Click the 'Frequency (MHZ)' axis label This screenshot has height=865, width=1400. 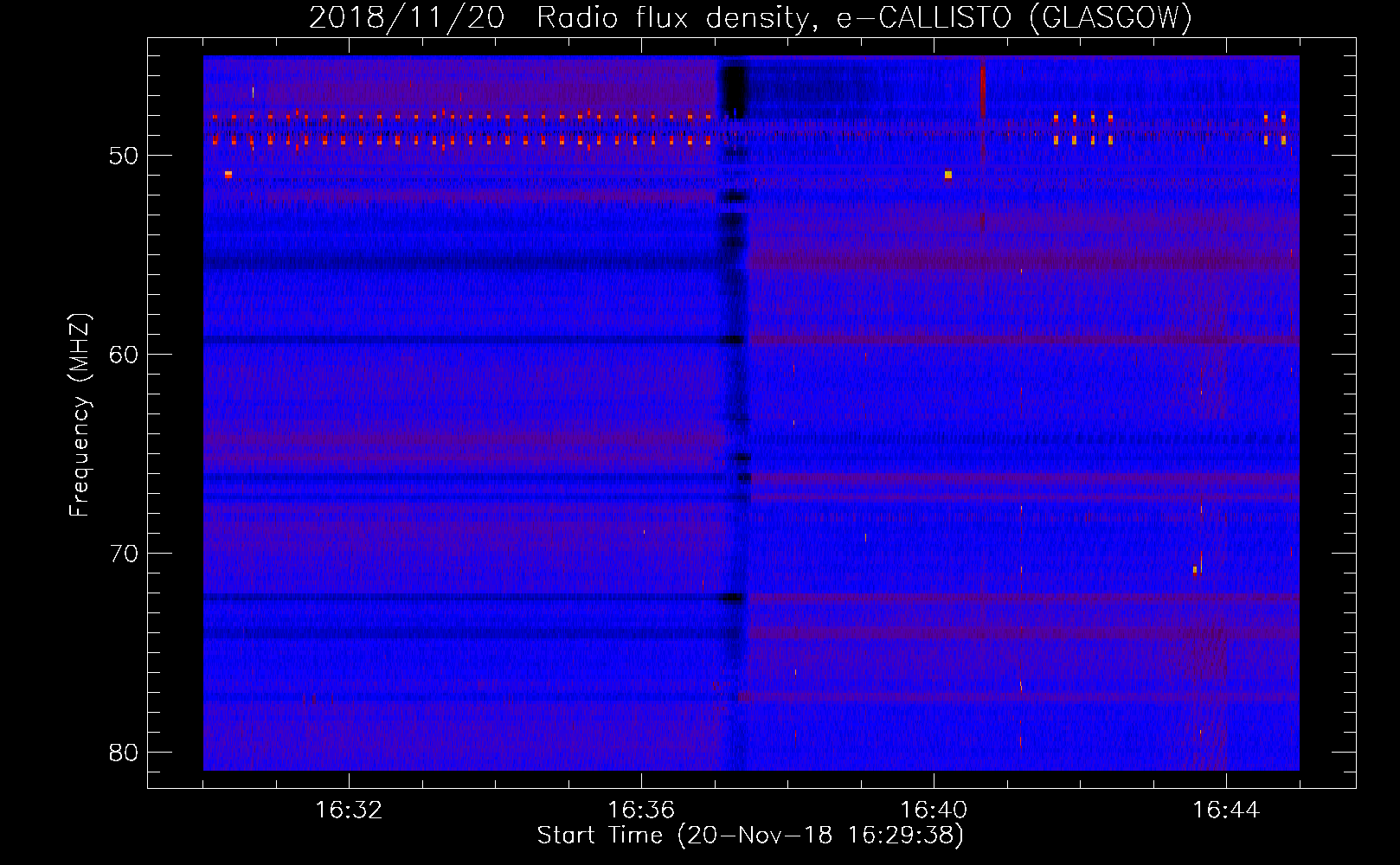(80, 415)
